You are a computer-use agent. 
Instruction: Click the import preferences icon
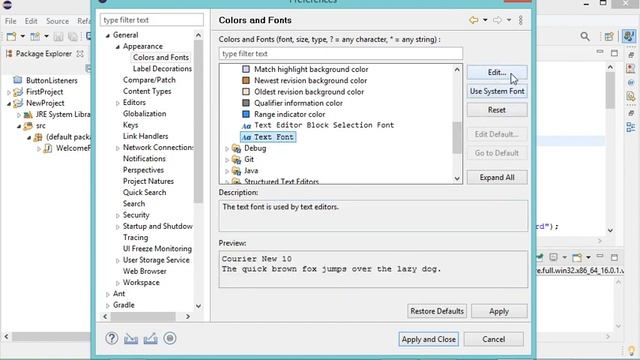coord(131,338)
